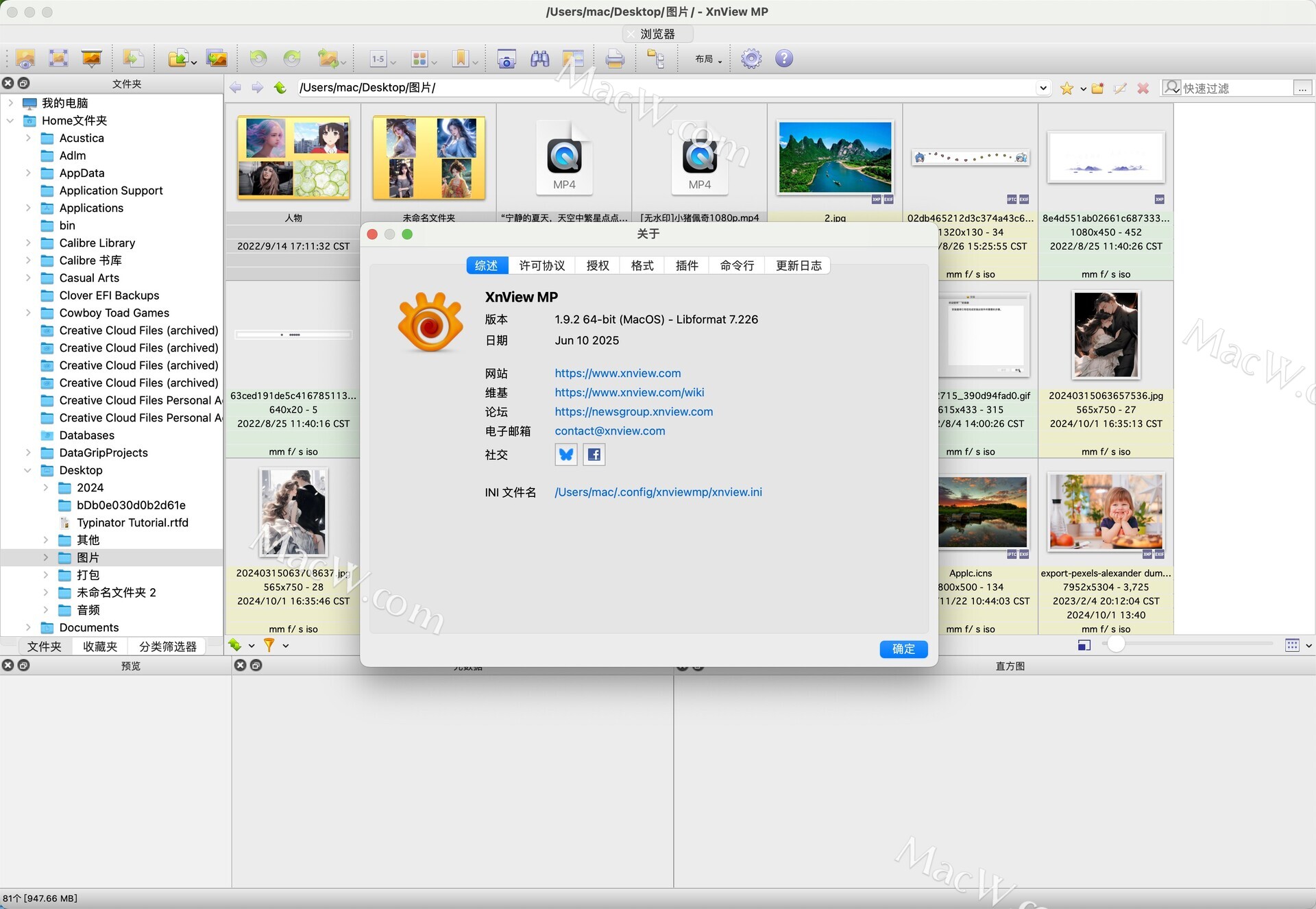
Task: Click the star favorites icon in address bar
Action: click(x=1067, y=88)
